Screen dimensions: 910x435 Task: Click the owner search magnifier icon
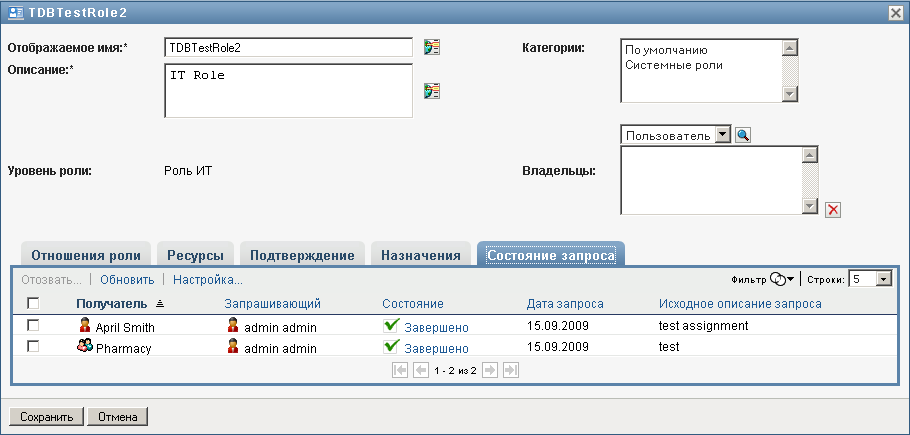743,135
